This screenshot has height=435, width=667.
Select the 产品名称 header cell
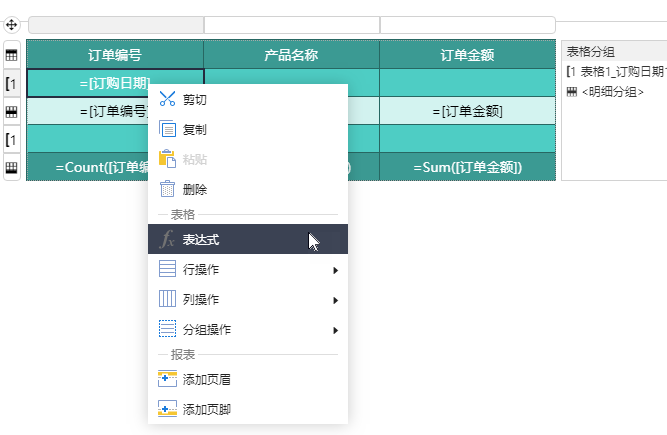click(x=291, y=55)
